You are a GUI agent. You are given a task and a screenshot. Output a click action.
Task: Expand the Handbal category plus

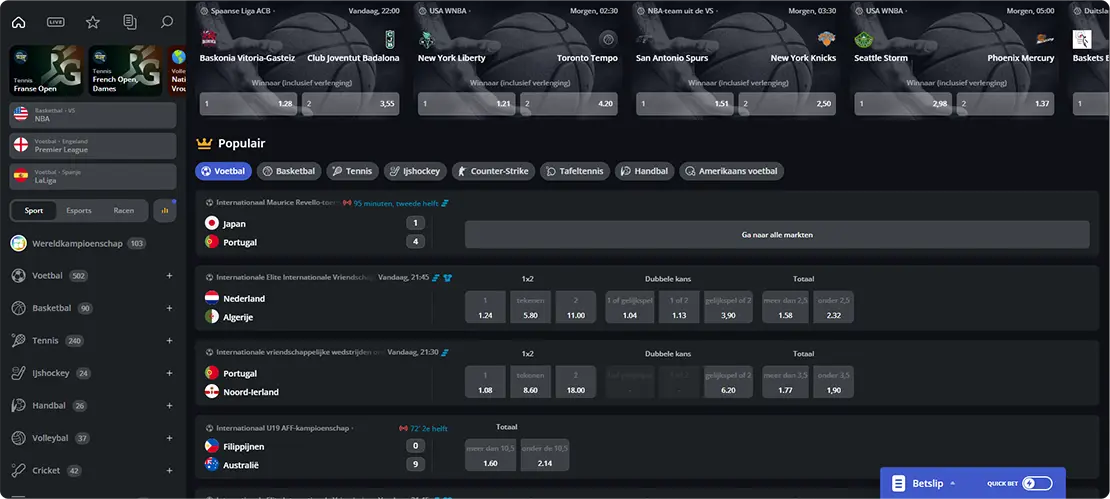click(169, 406)
